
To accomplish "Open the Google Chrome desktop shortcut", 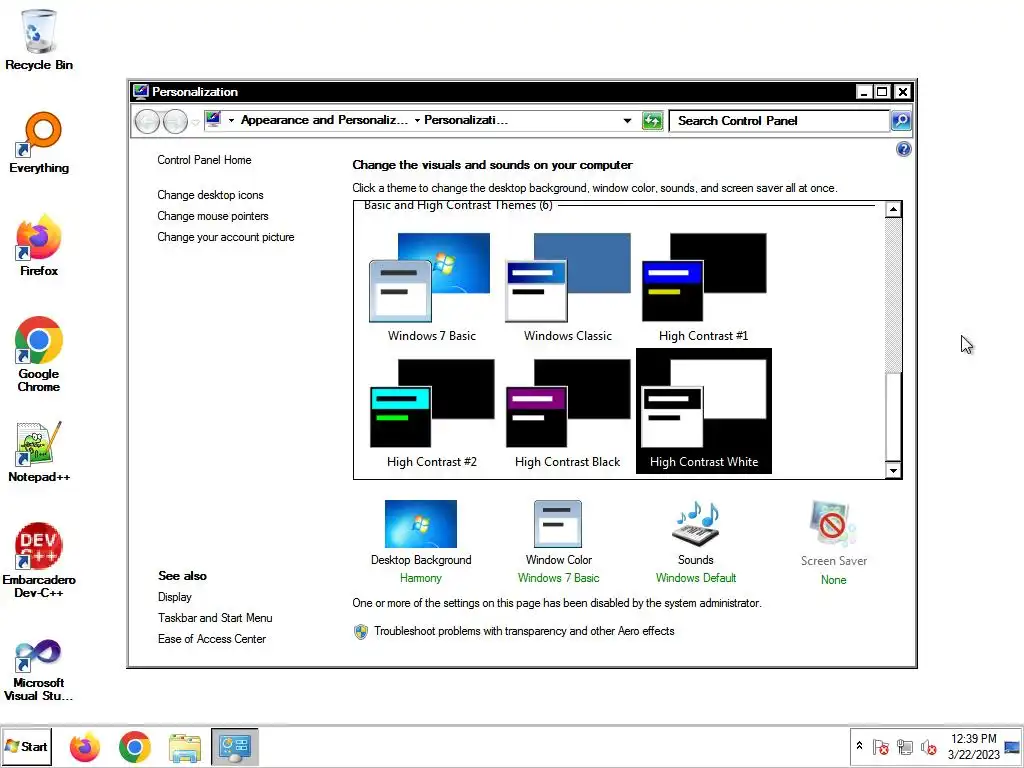I will (39, 355).
